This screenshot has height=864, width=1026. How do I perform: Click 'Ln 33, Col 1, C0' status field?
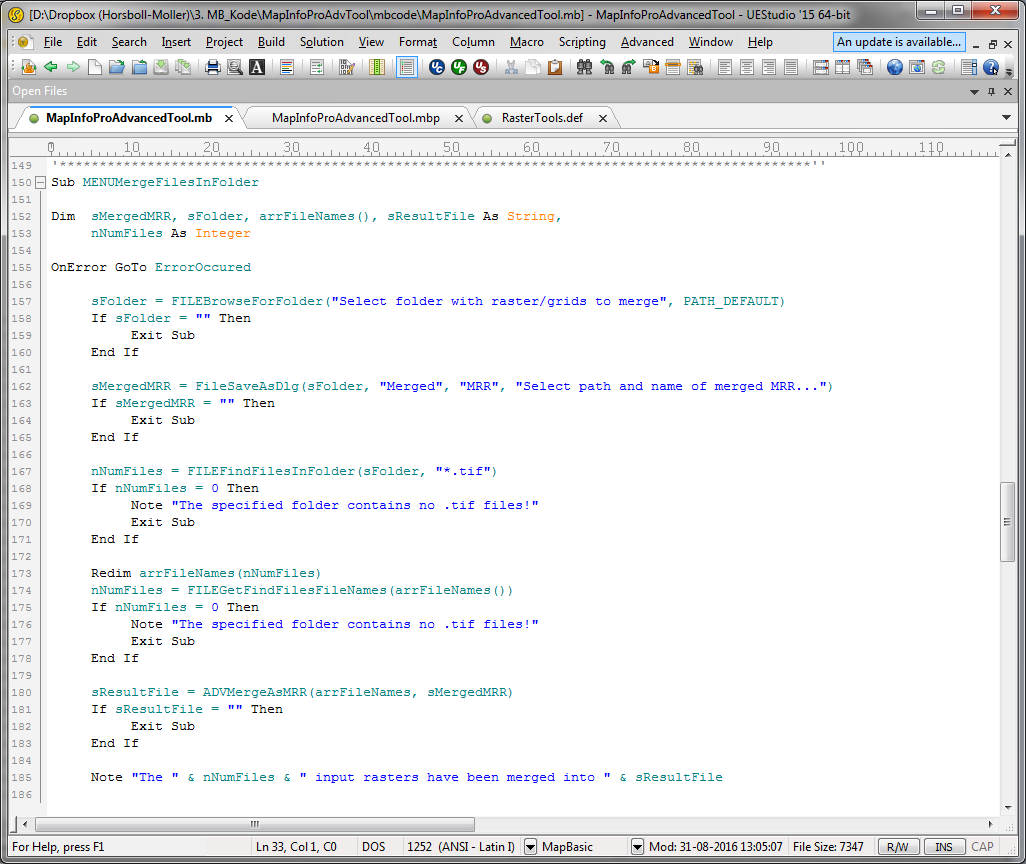296,847
